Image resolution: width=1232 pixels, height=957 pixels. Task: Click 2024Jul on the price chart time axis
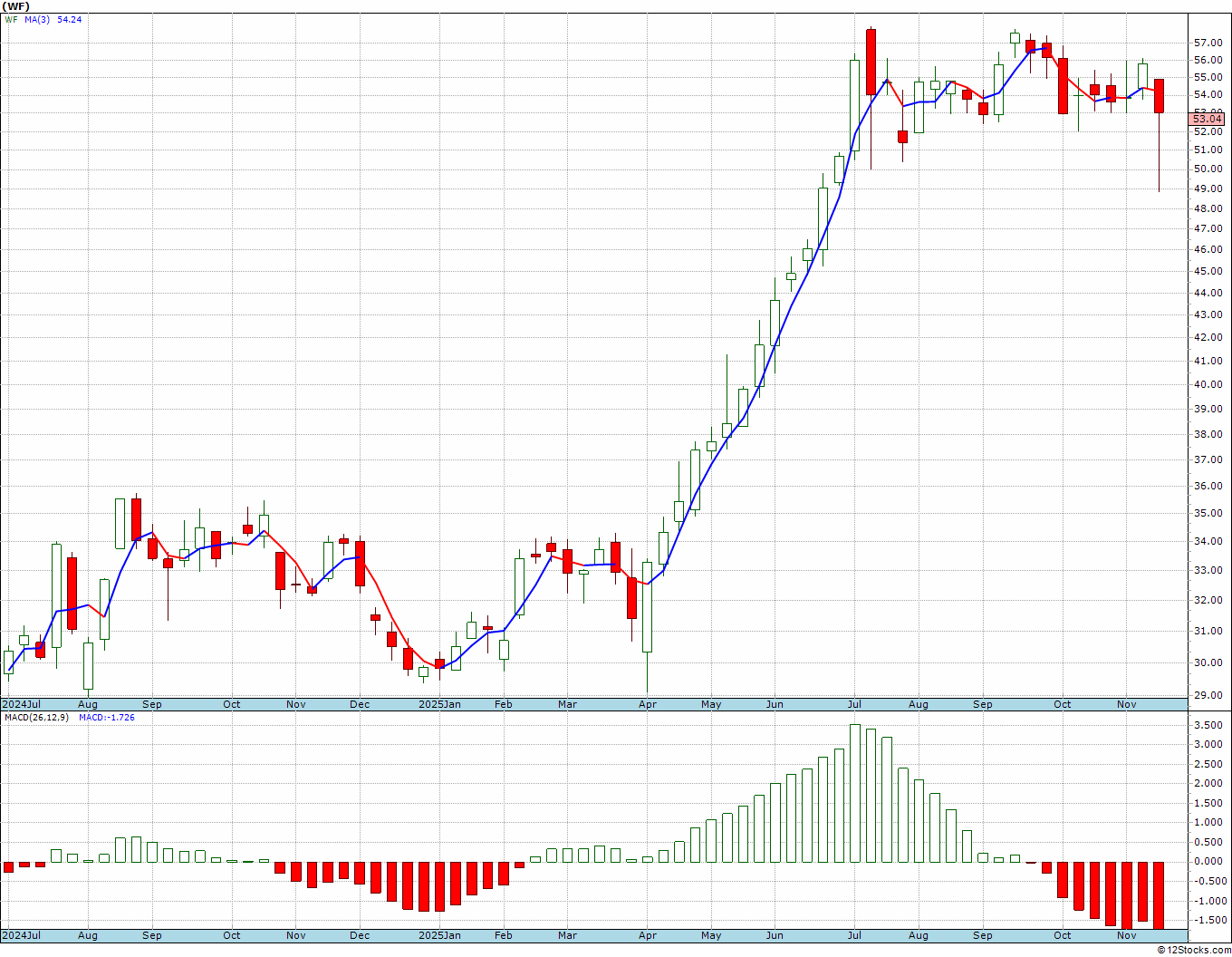23,704
